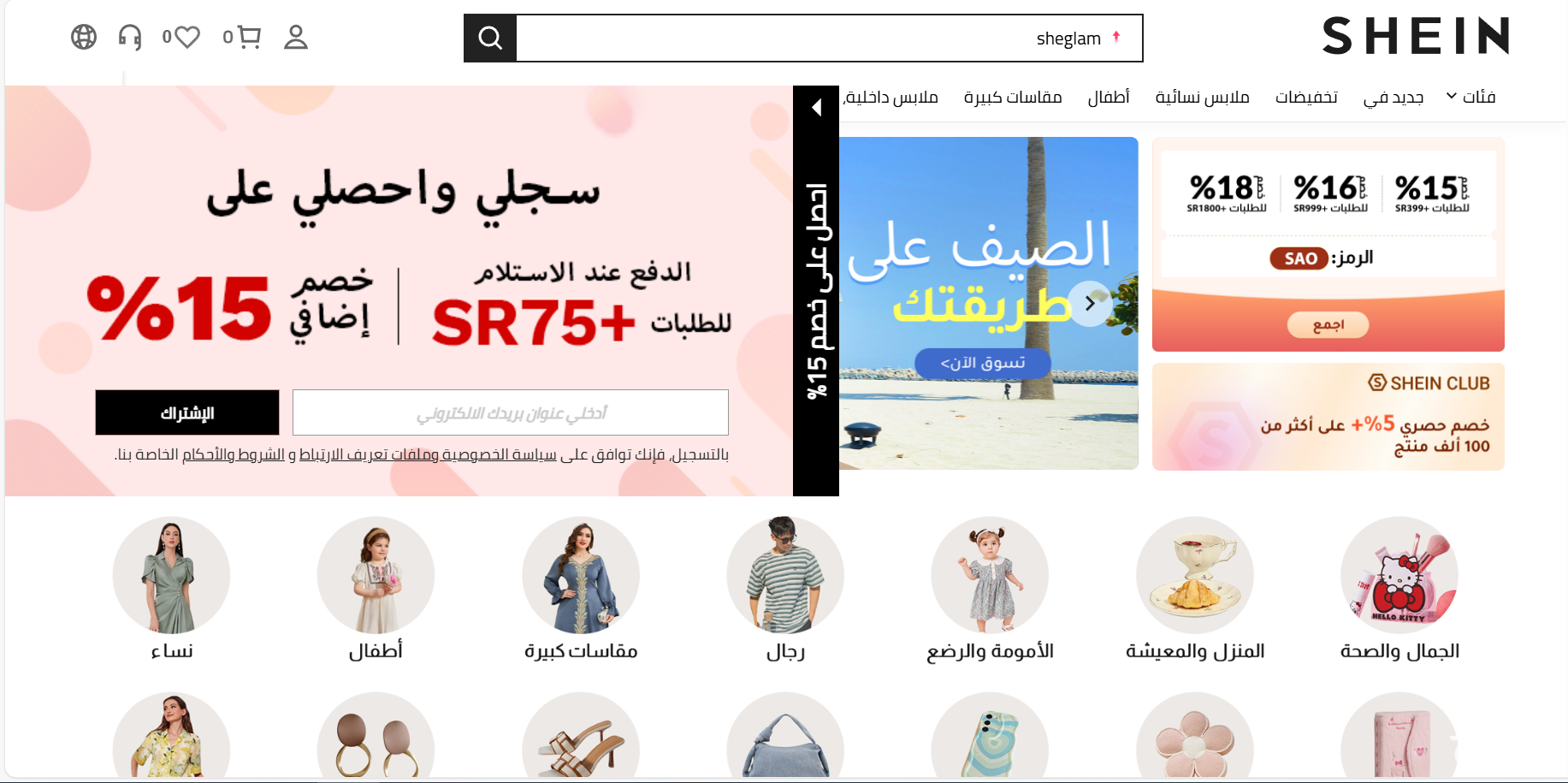1568x783 pixels.
Task: Open the wishlist heart icon
Action: coord(186,37)
